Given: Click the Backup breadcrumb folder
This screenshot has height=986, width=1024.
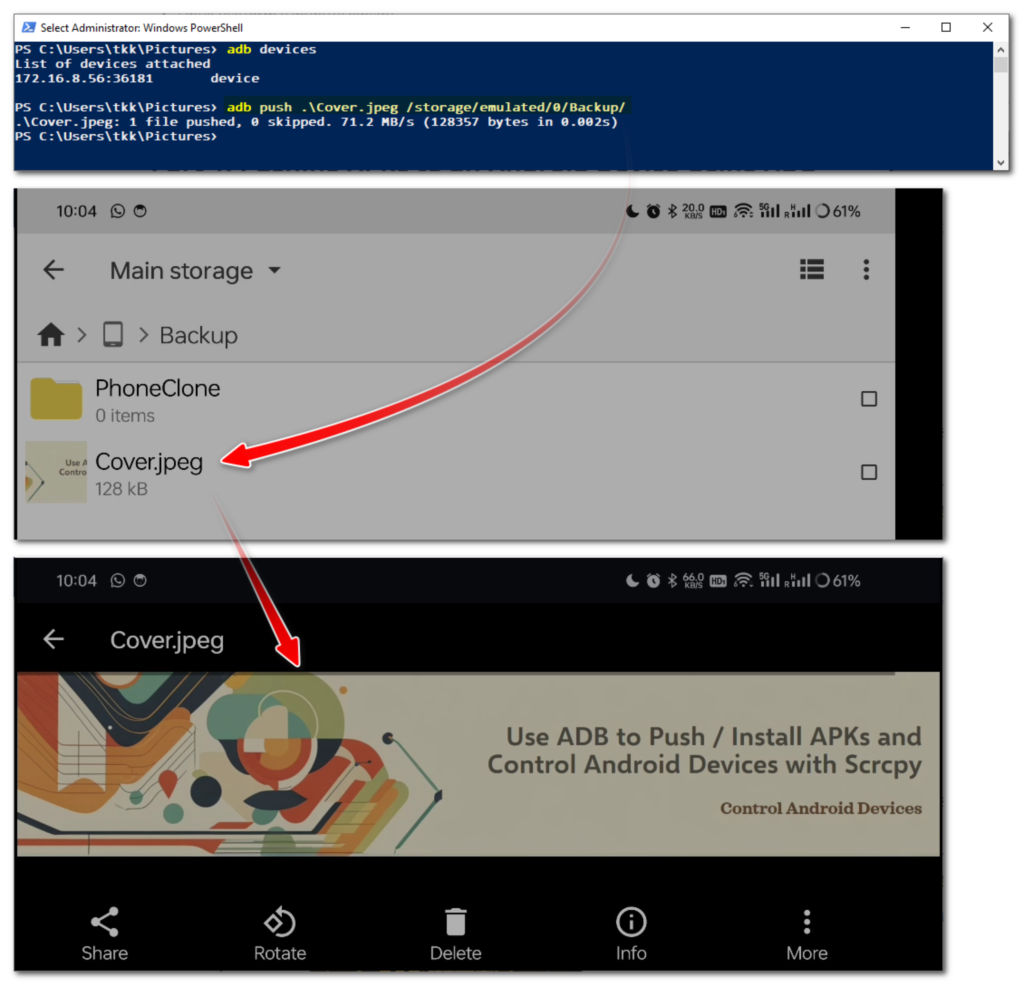Looking at the screenshot, I should [198, 335].
